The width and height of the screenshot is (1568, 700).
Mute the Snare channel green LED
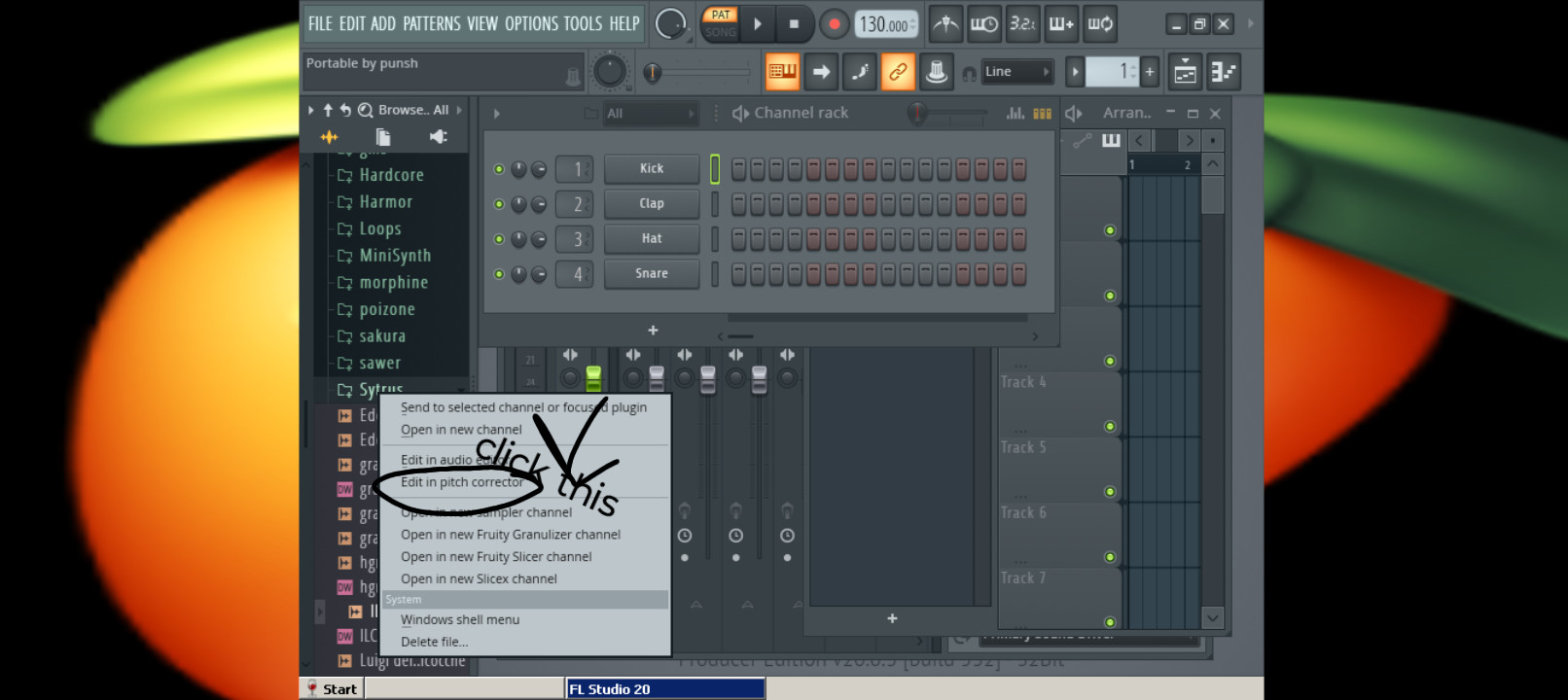pyautogui.click(x=499, y=274)
